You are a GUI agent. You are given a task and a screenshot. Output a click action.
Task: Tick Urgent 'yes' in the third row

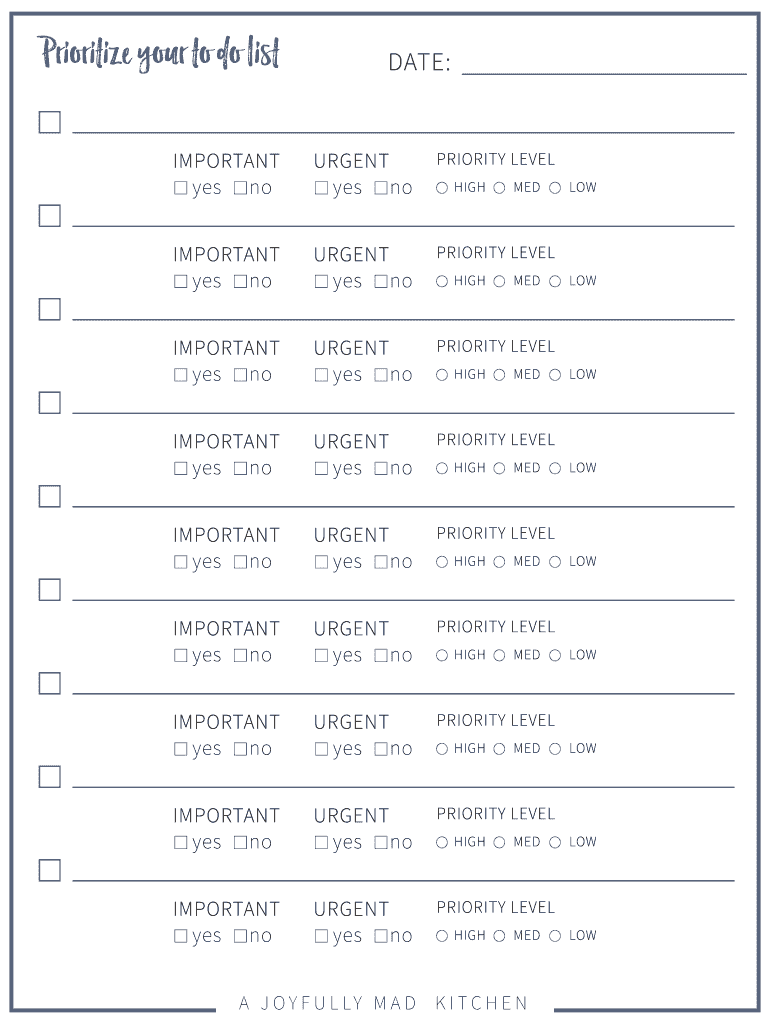(x=321, y=375)
